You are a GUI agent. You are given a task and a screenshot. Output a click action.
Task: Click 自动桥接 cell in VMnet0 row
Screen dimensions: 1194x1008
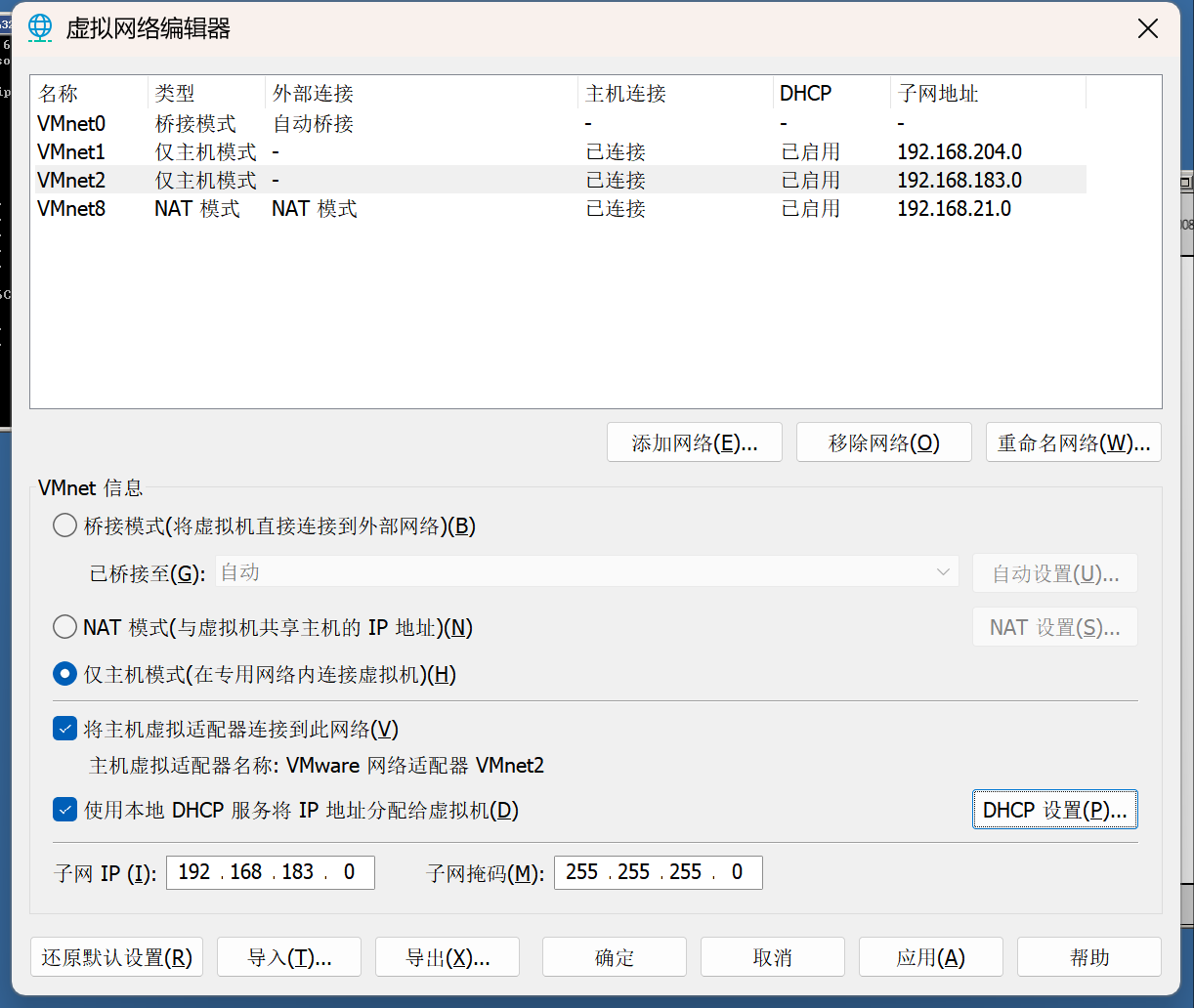click(x=313, y=124)
